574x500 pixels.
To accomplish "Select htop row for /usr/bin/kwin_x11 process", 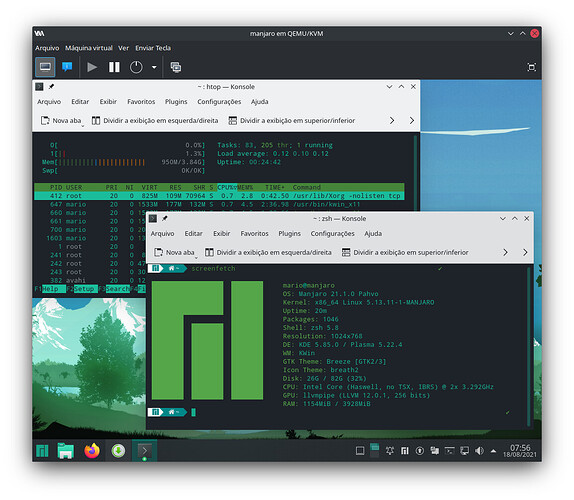I will point(219,204).
